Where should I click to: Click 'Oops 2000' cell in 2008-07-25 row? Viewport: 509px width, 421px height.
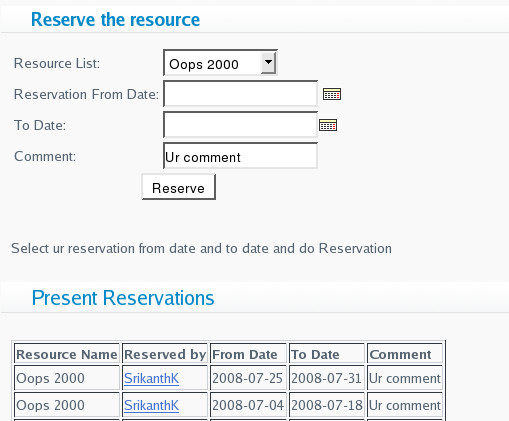(67, 378)
